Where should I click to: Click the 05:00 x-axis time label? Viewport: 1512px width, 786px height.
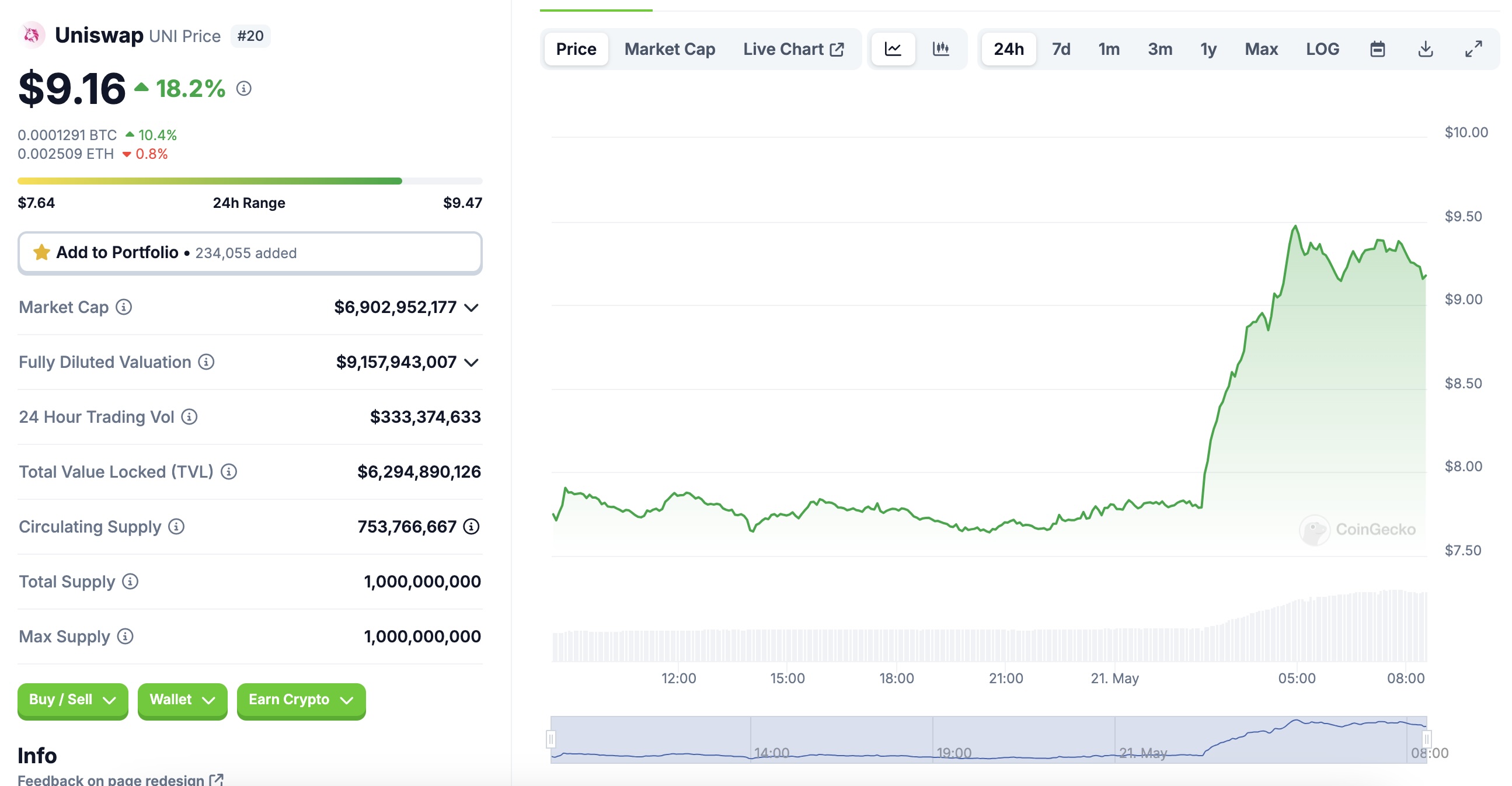tap(1297, 678)
